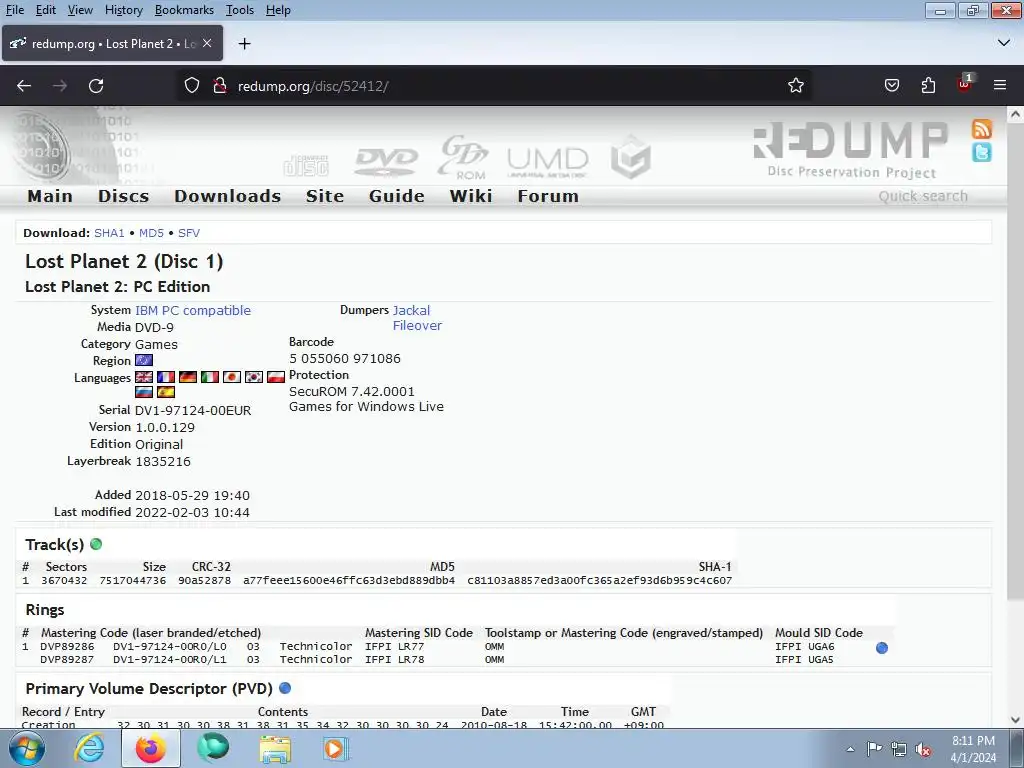This screenshot has width=1024, height=768.
Task: Click the French language flag
Action: (x=166, y=377)
